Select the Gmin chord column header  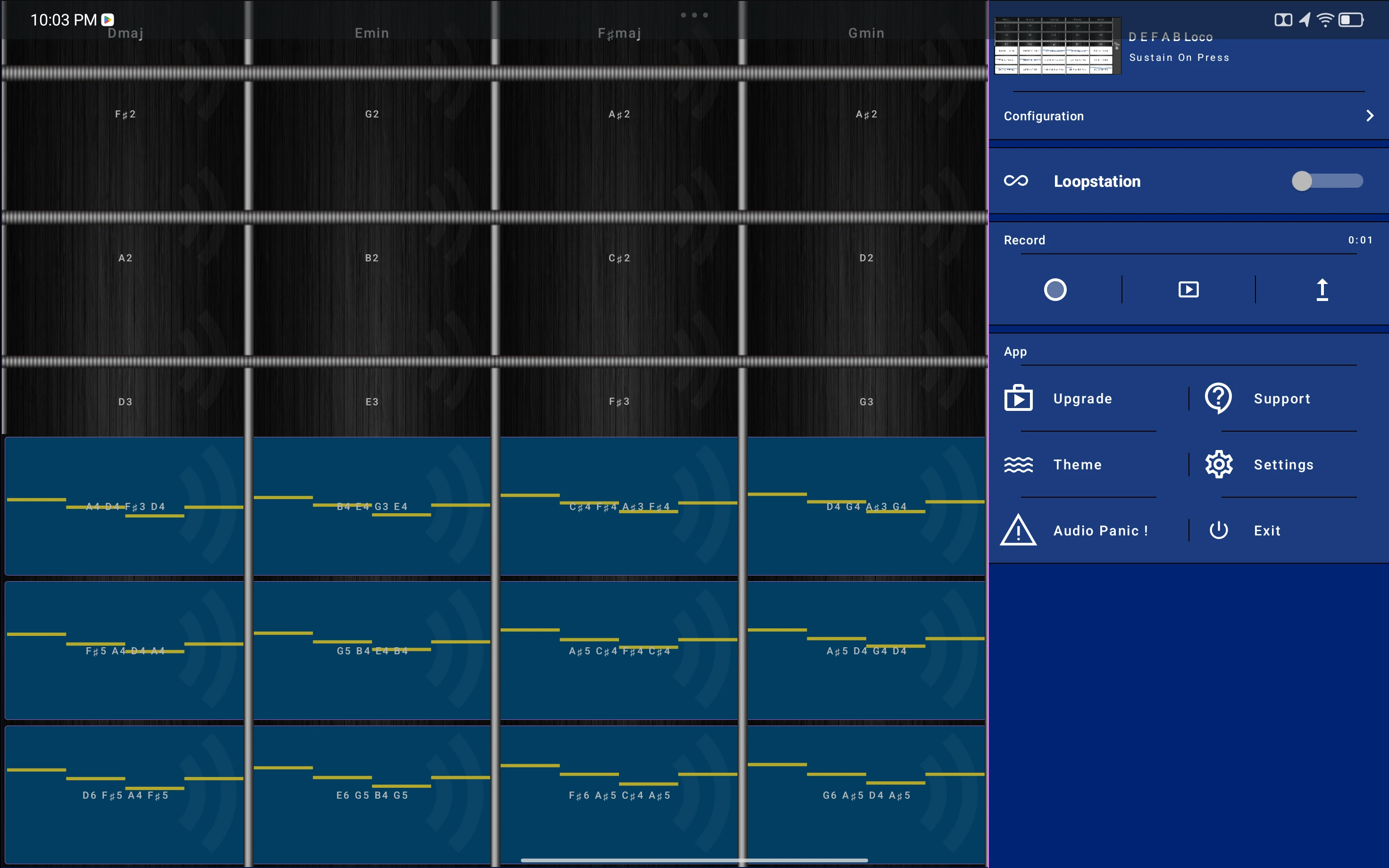click(866, 33)
